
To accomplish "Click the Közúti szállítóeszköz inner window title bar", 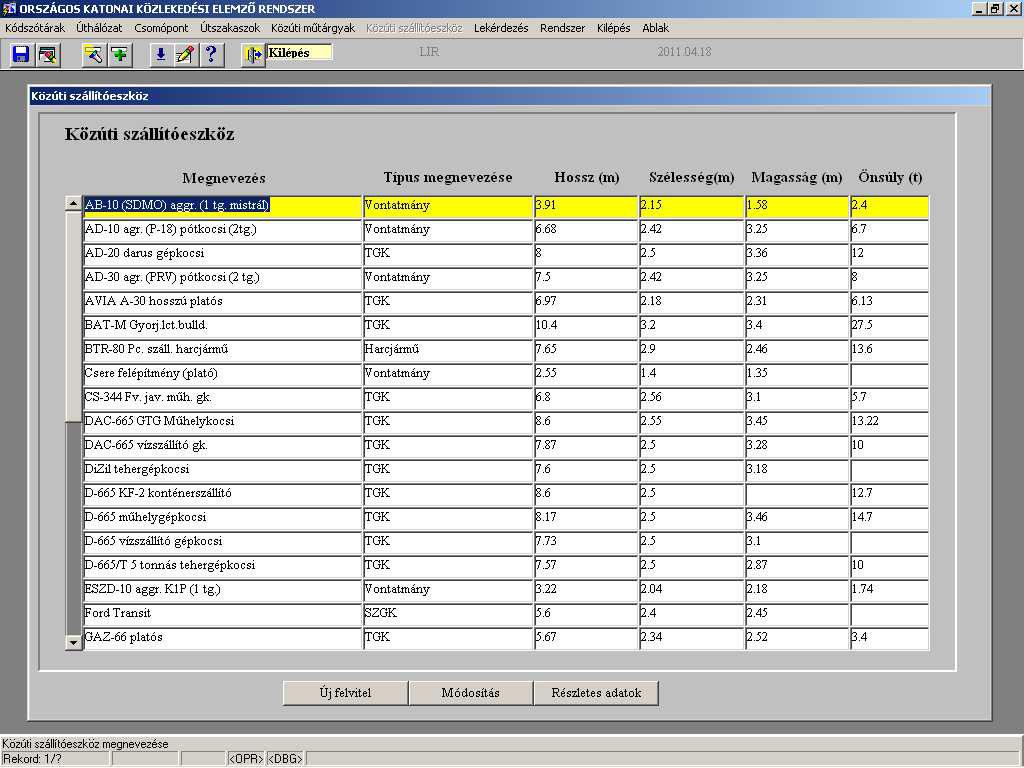I will coord(509,96).
